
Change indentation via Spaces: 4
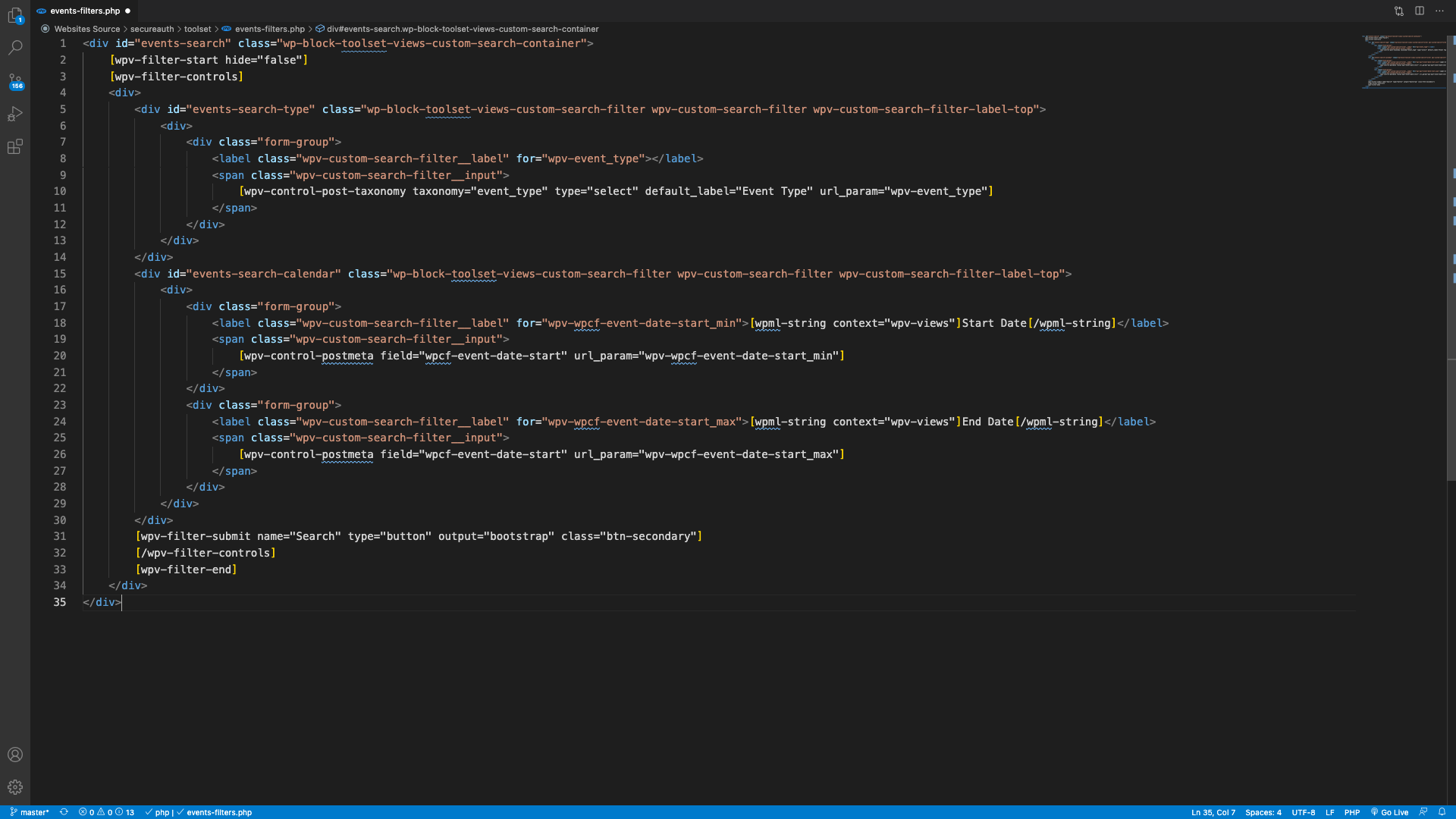pos(1263,812)
